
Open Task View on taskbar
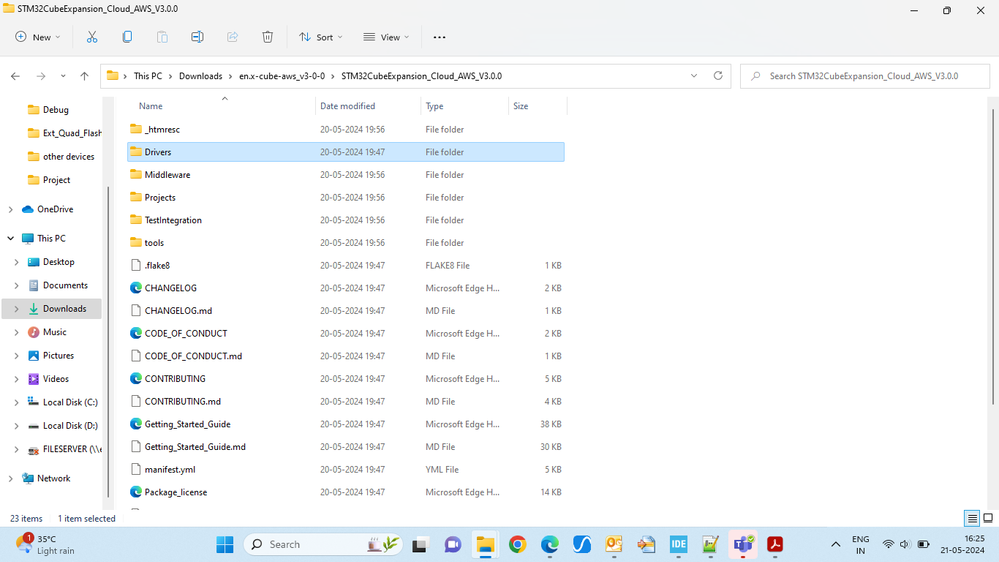(419, 544)
